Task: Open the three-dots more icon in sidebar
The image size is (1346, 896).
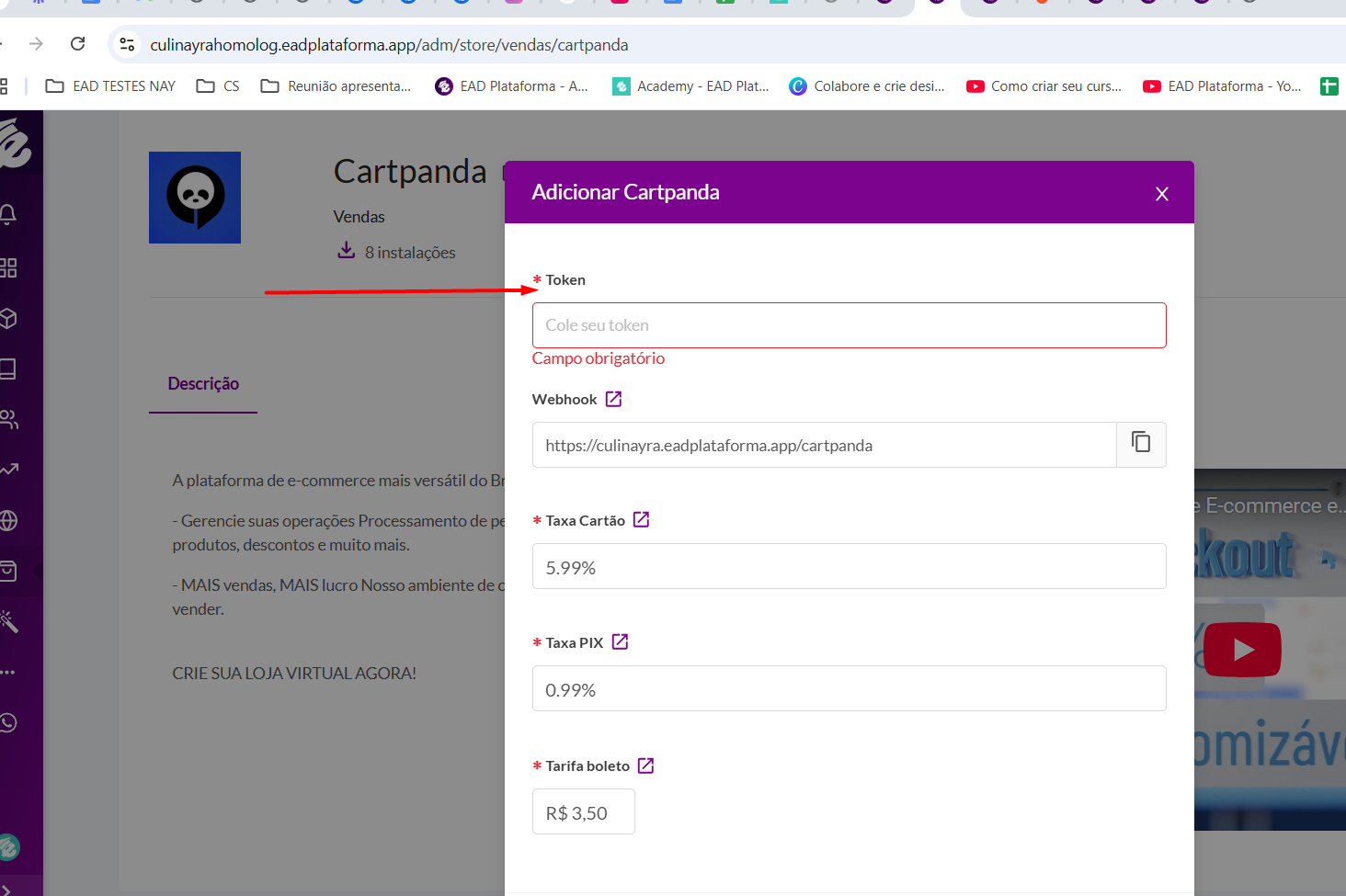Action: click(x=7, y=672)
